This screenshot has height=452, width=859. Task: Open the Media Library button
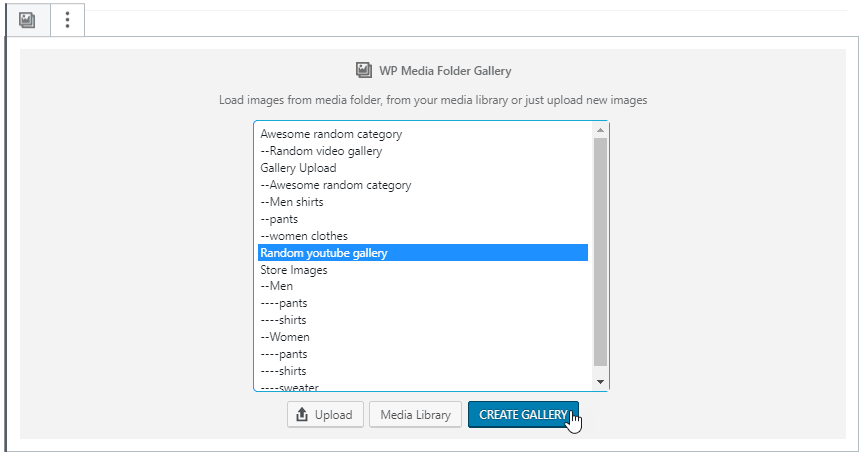pos(415,414)
